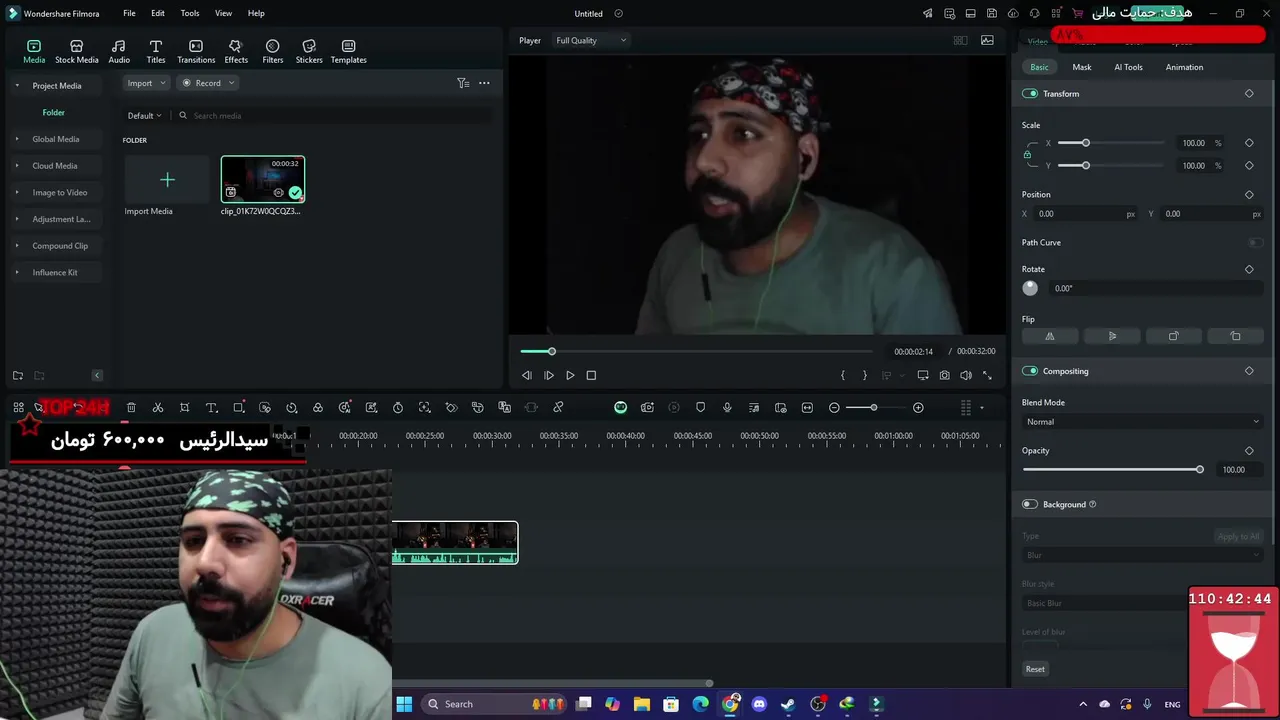Open the Blend Mode Normal dropdown

1142,422
